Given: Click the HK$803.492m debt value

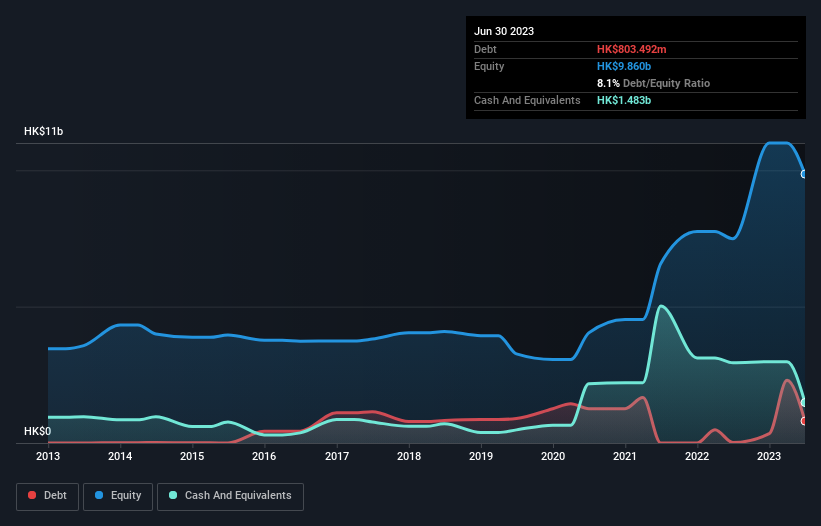Looking at the screenshot, I should tap(631, 49).
